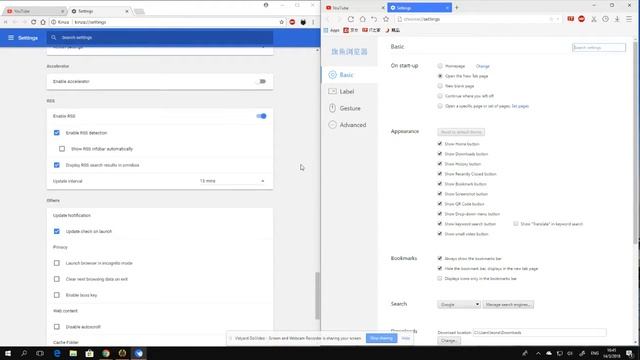This screenshot has width=640, height=360.
Task: Uncheck Show QR Code button
Action: tap(440, 204)
